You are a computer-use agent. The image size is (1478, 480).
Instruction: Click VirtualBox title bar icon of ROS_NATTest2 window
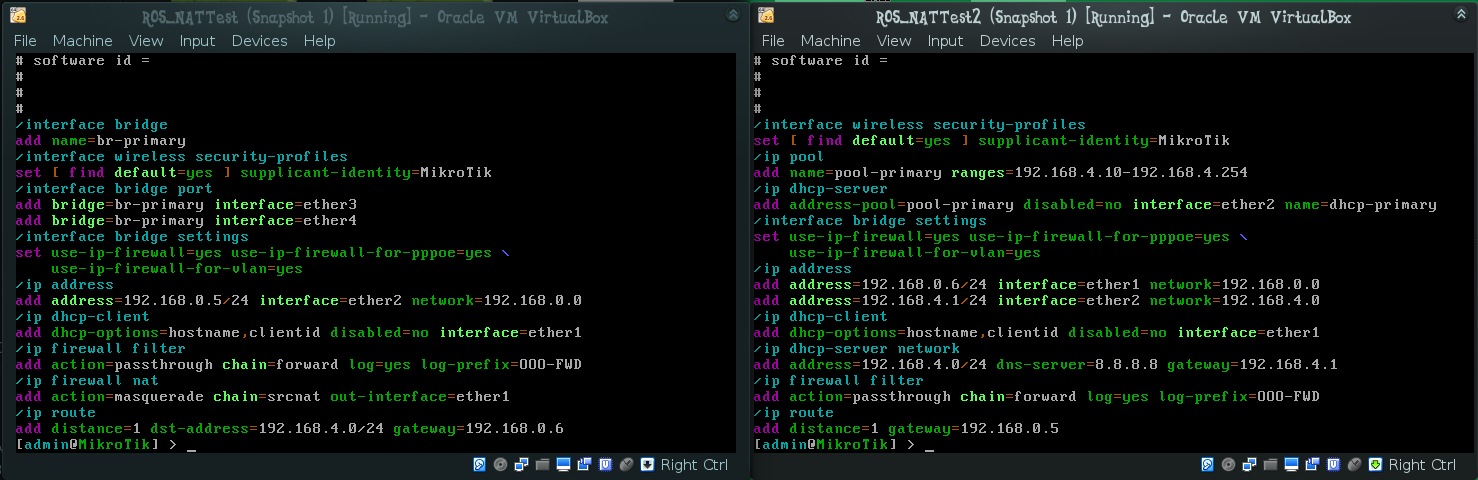click(766, 15)
